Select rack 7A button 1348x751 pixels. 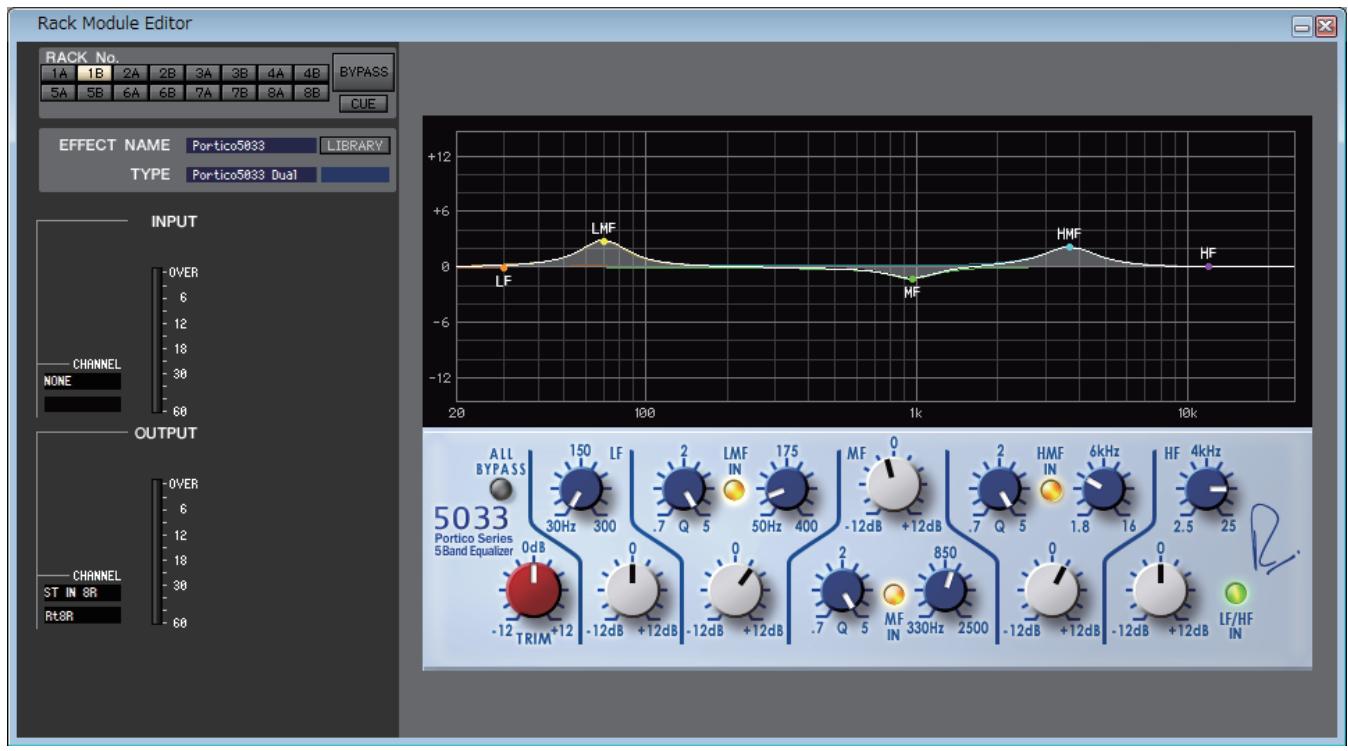click(x=204, y=90)
